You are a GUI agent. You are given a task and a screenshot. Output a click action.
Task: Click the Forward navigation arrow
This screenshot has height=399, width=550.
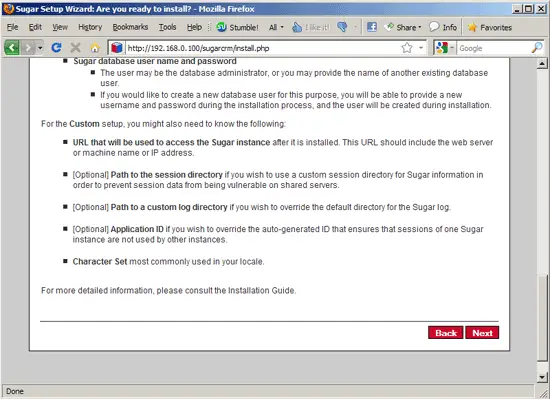28,47
